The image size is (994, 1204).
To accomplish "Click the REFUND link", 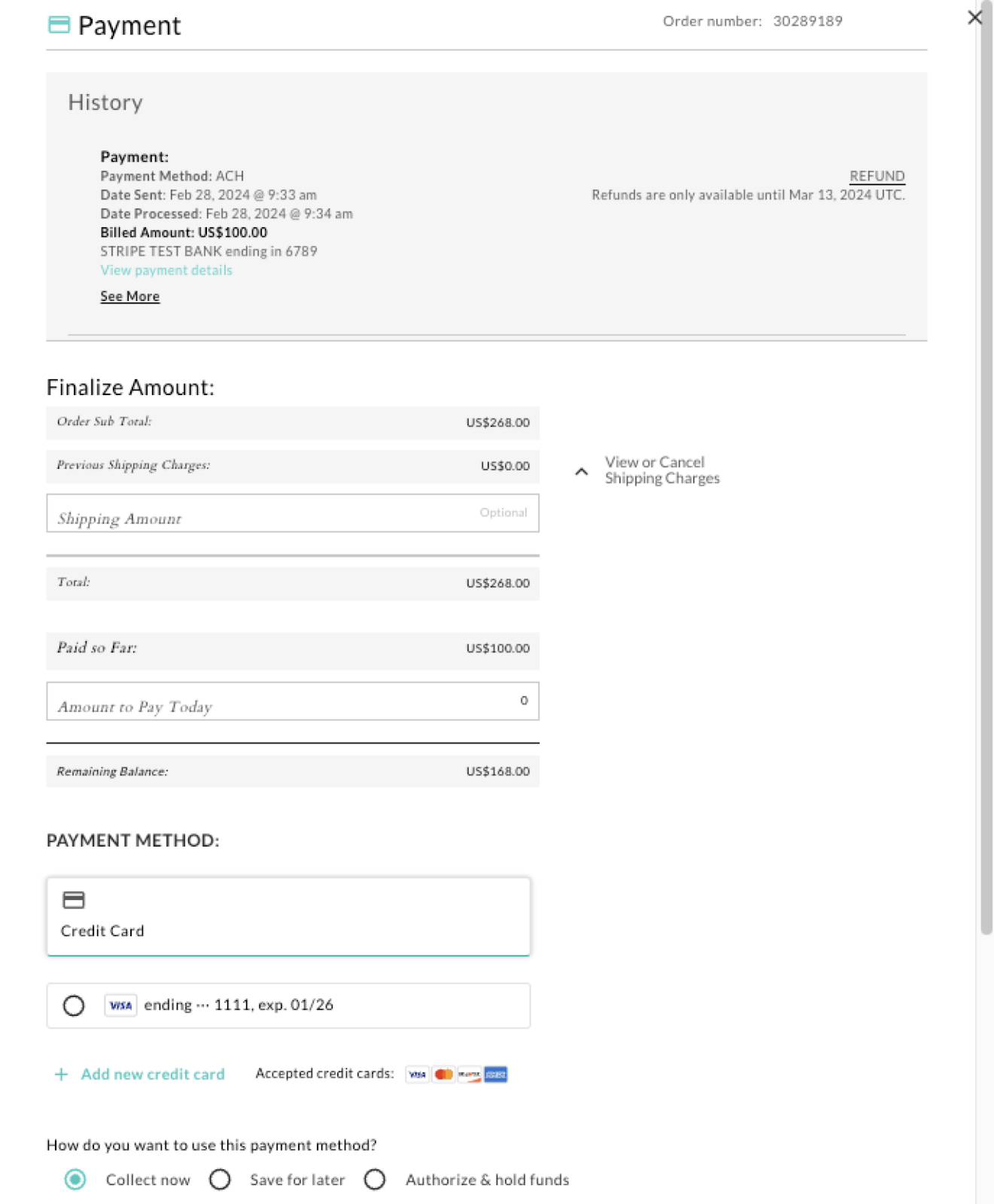I will [877, 176].
